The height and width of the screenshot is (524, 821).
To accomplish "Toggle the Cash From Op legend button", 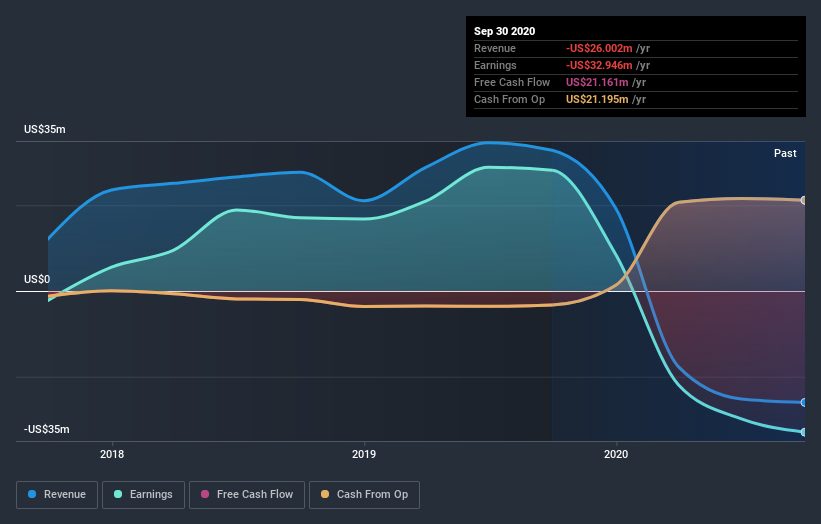I will click(364, 495).
